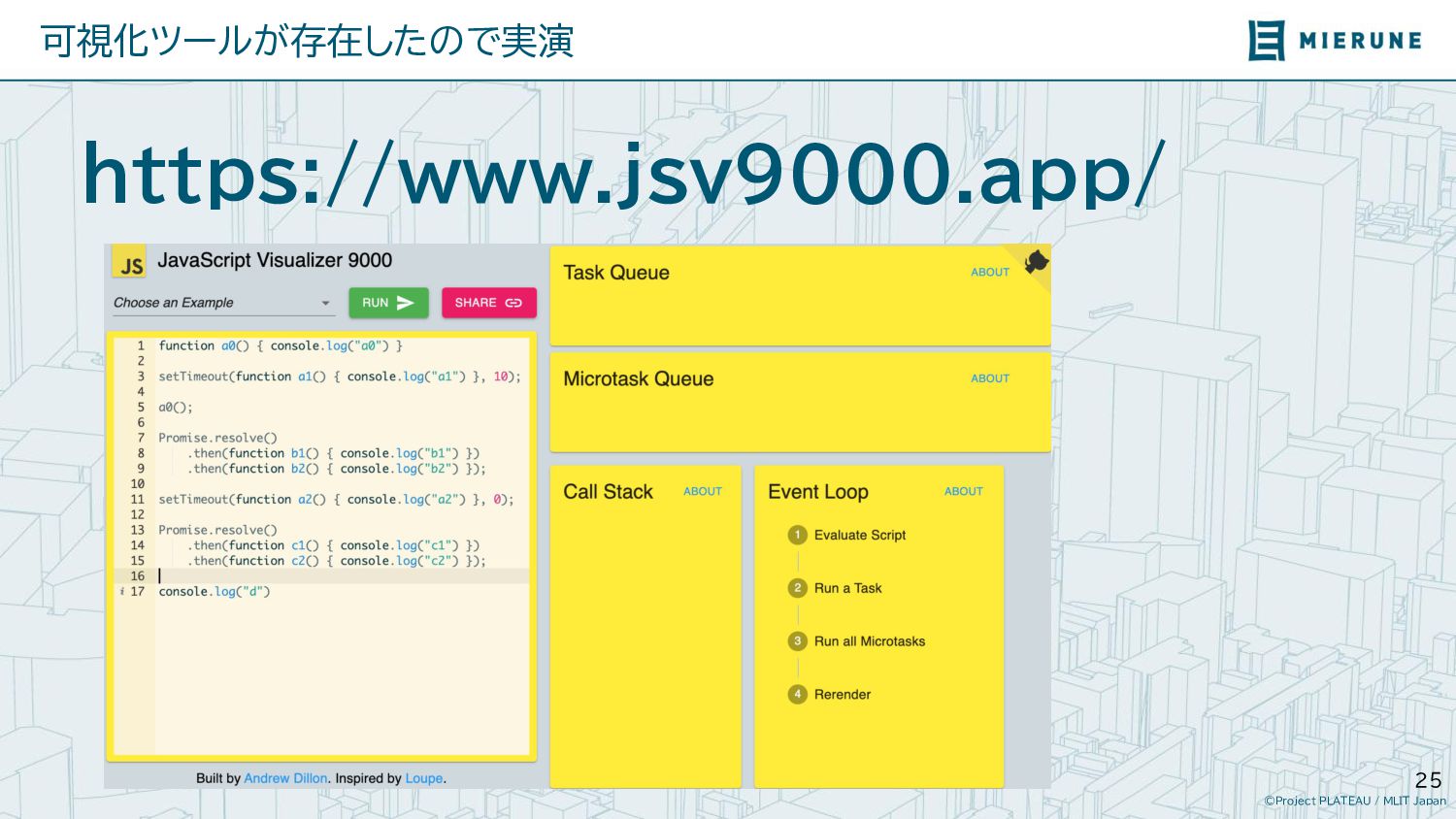Image resolution: width=1456 pixels, height=819 pixels.
Task: Click the Event Loop heading
Action: 818,492
